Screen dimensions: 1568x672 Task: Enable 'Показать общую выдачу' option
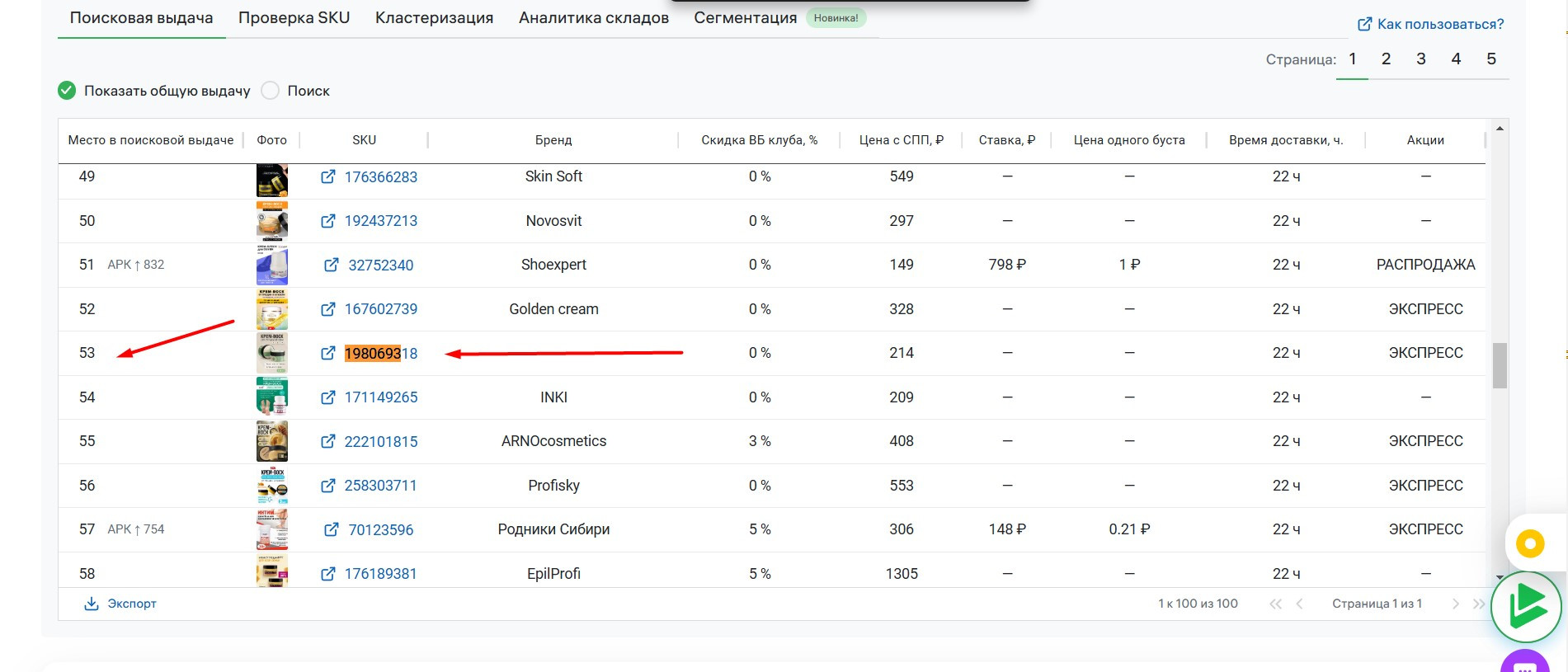(x=68, y=91)
